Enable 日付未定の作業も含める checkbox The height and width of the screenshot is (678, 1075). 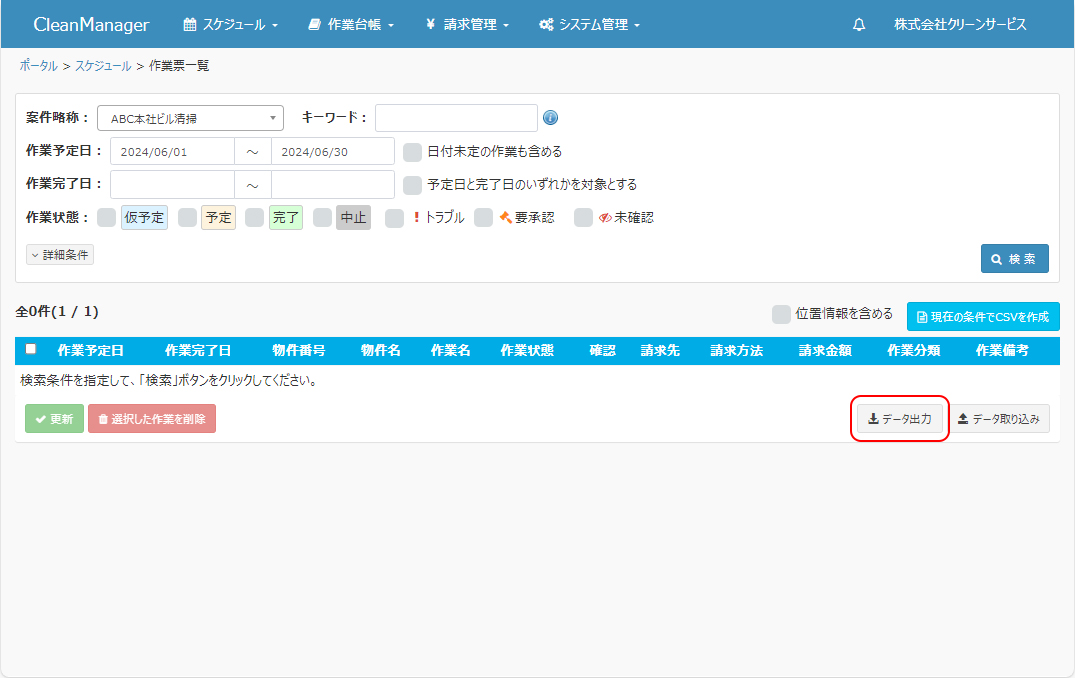[412, 152]
